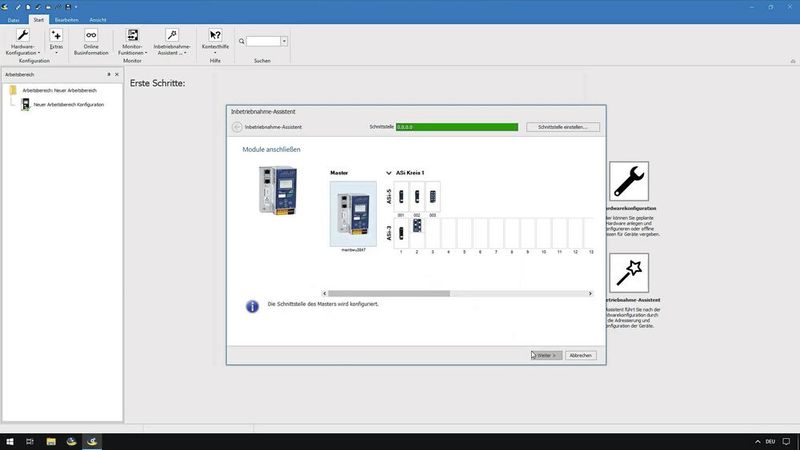Image resolution: width=800 pixels, height=450 pixels.
Task: Click the gateway device picture below Module anschließen
Action: 278,190
